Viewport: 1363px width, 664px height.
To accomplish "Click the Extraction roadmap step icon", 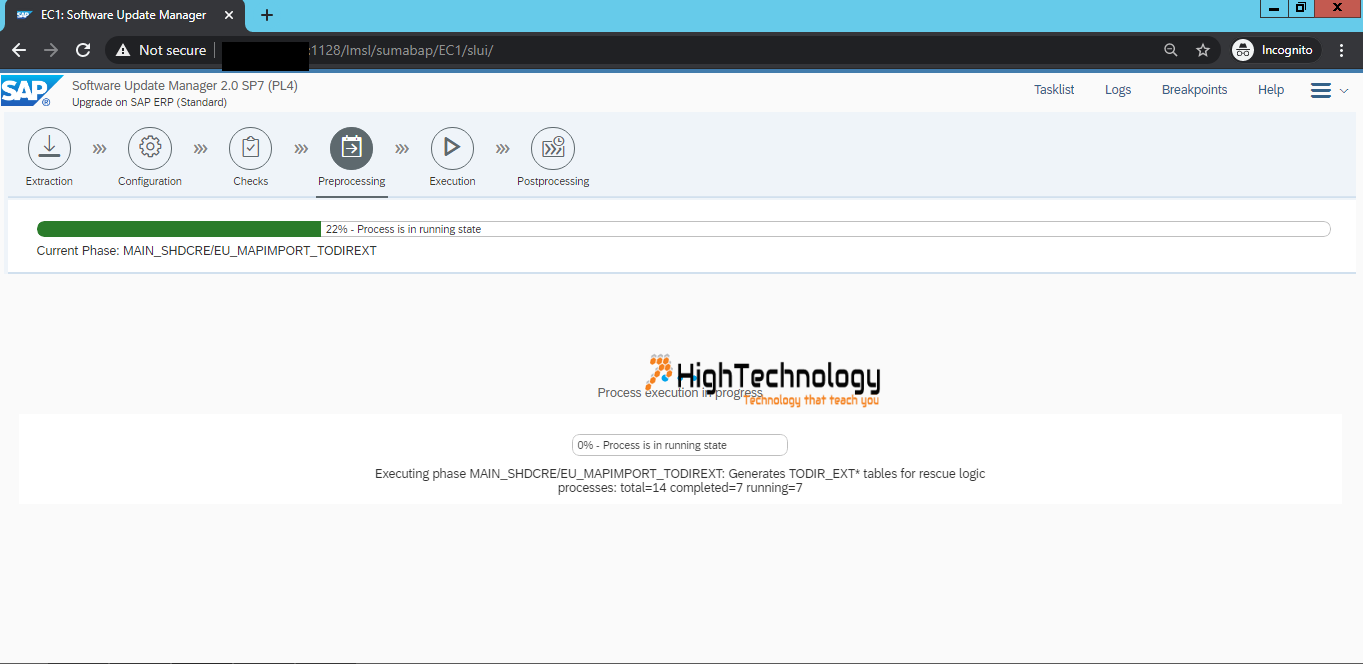I will coord(49,148).
